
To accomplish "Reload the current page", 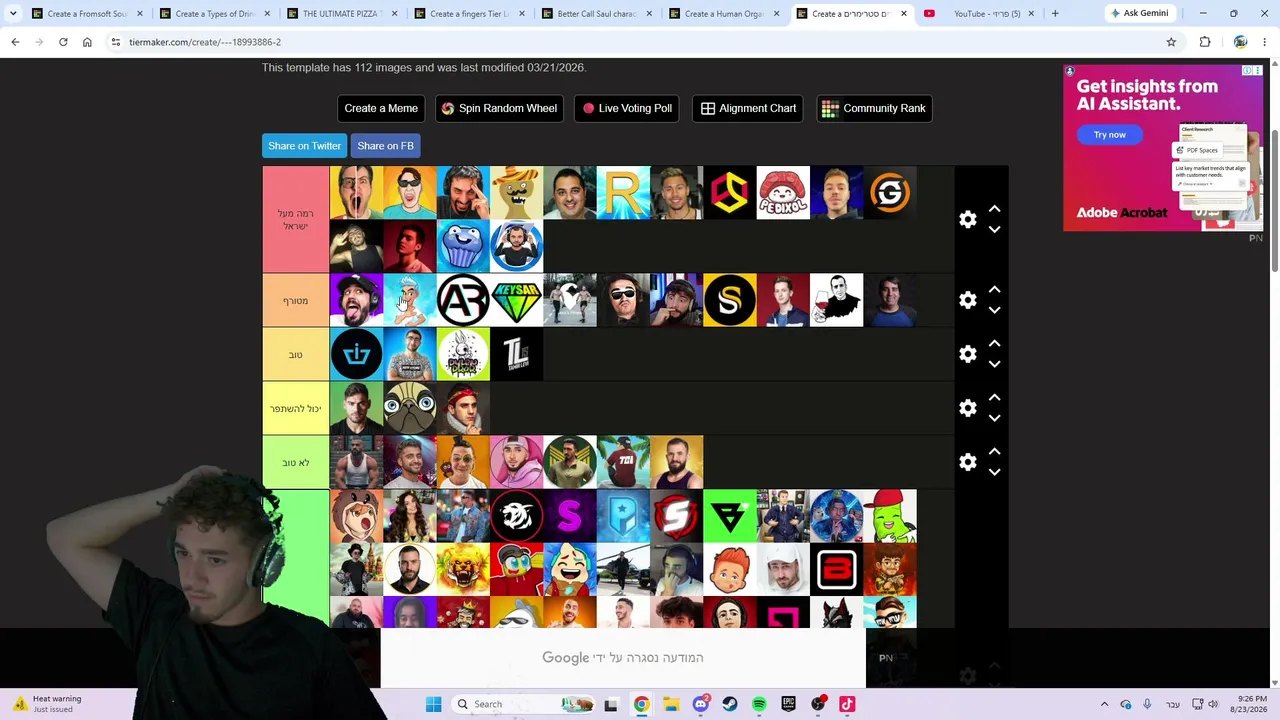I will (x=63, y=42).
